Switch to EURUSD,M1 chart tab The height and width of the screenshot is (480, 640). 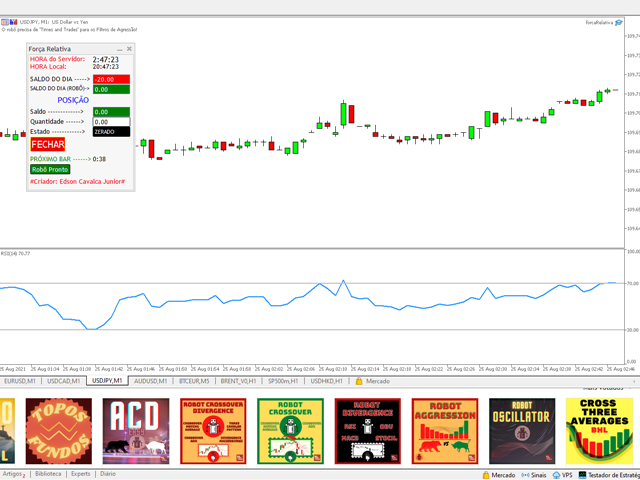click(x=20, y=381)
